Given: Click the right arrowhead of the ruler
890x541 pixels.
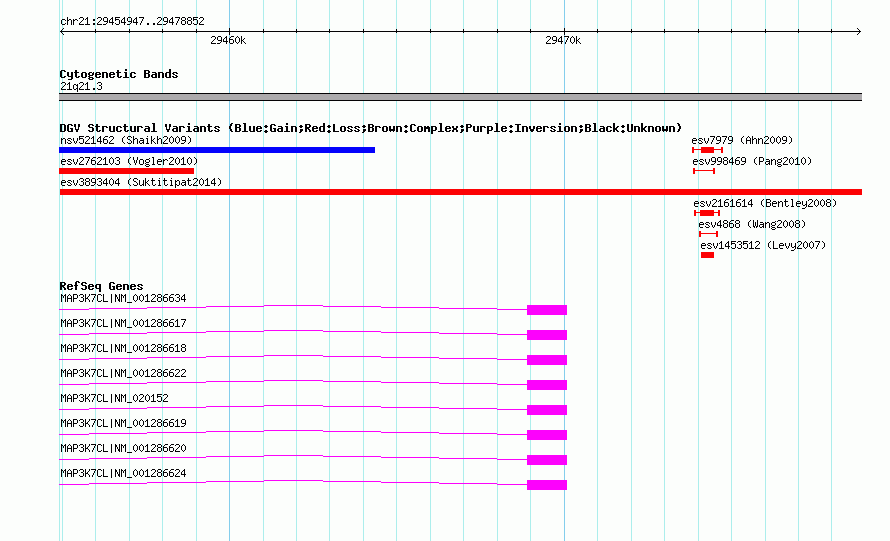Looking at the screenshot, I should (859, 31).
